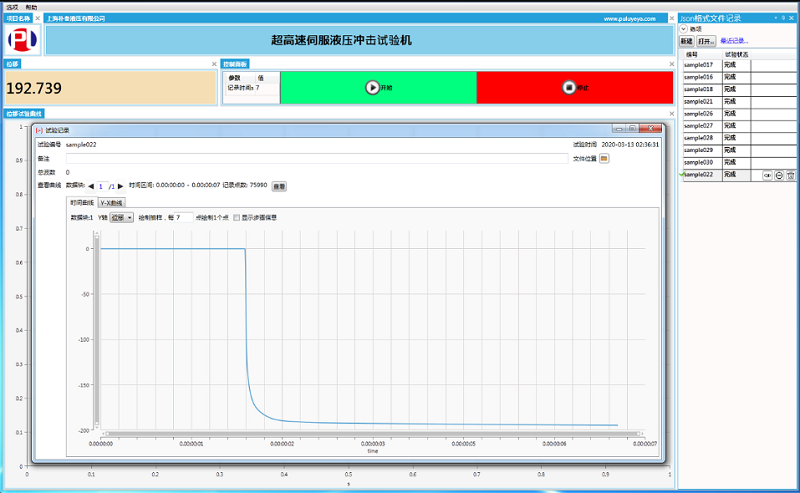Click the ID column header in record table
The image size is (800, 493).
[x=703, y=55]
